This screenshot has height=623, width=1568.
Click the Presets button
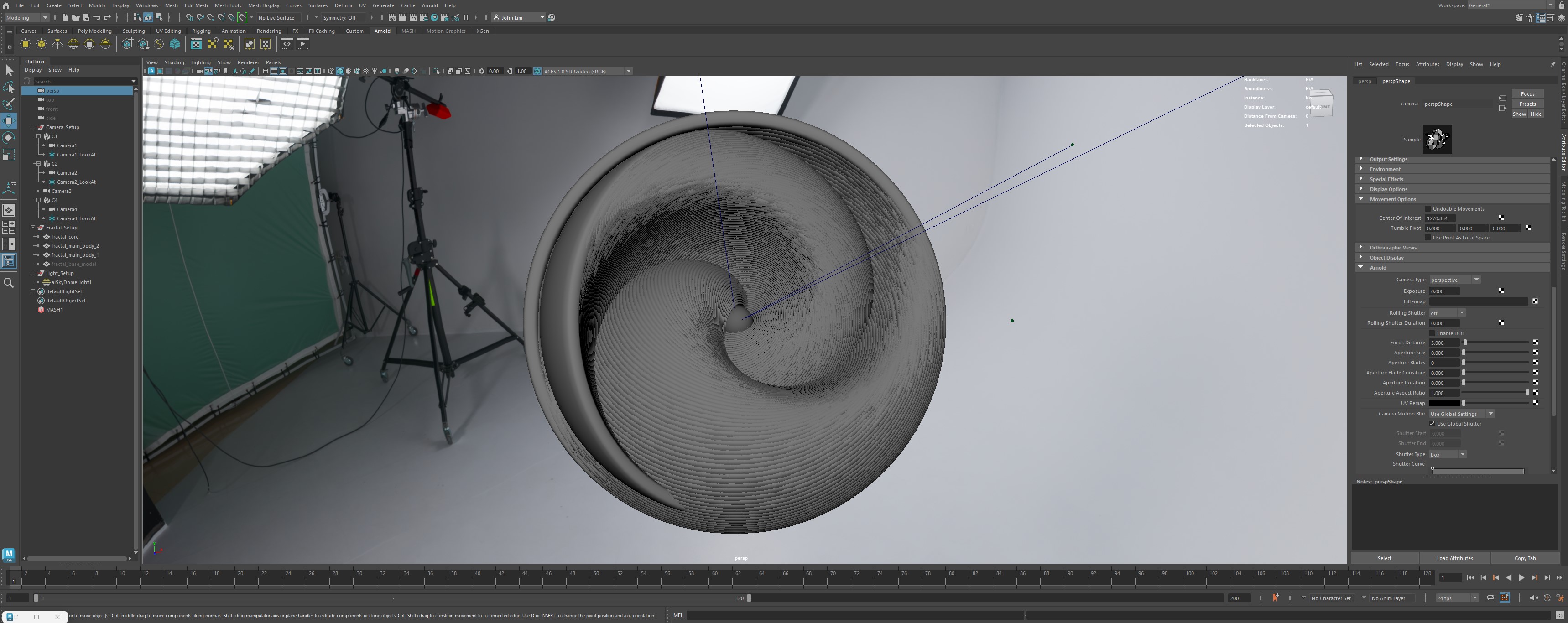coord(1527,104)
